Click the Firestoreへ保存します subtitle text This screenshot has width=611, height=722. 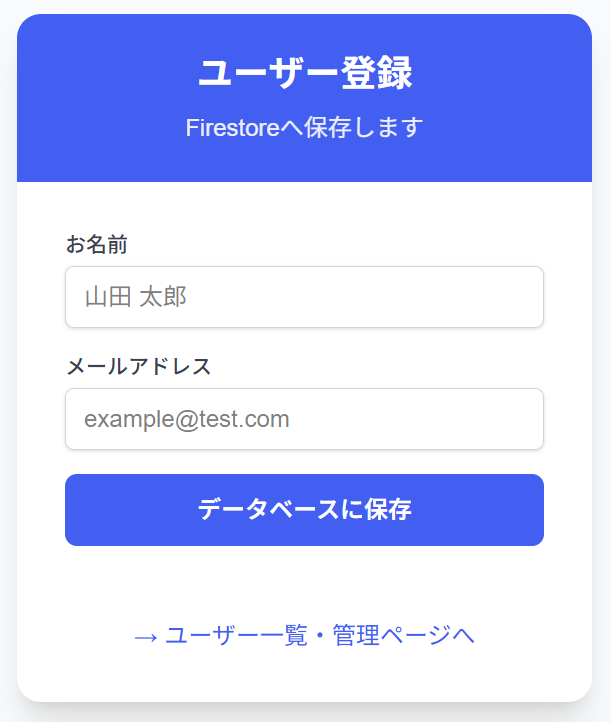pyautogui.click(x=304, y=128)
